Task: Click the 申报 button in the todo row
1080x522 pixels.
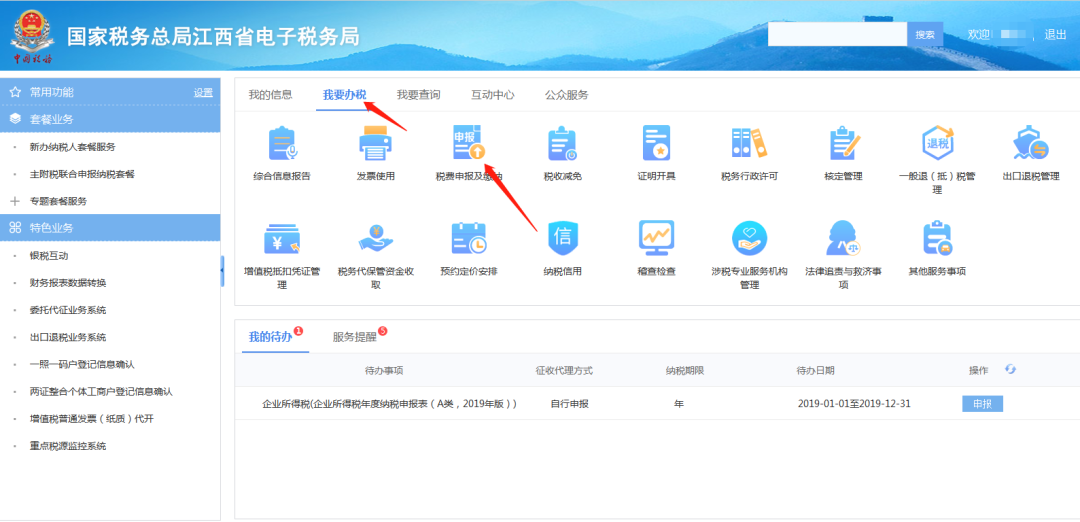Action: [x=982, y=404]
